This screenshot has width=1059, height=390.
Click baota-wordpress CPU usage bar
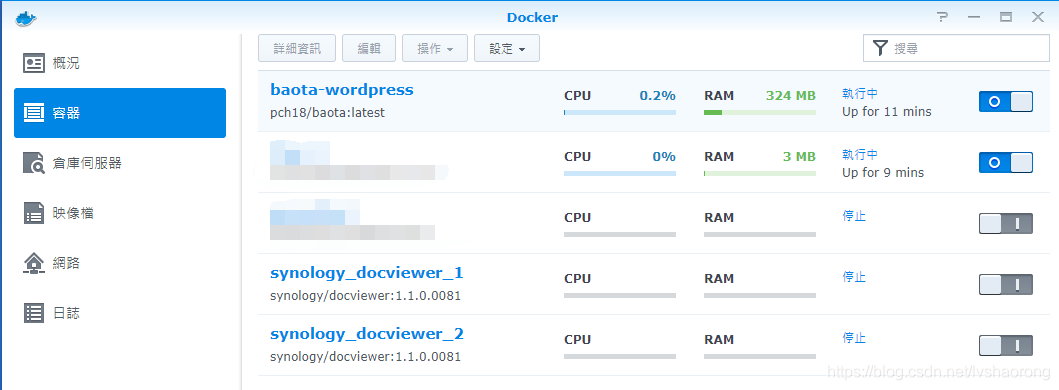point(620,112)
